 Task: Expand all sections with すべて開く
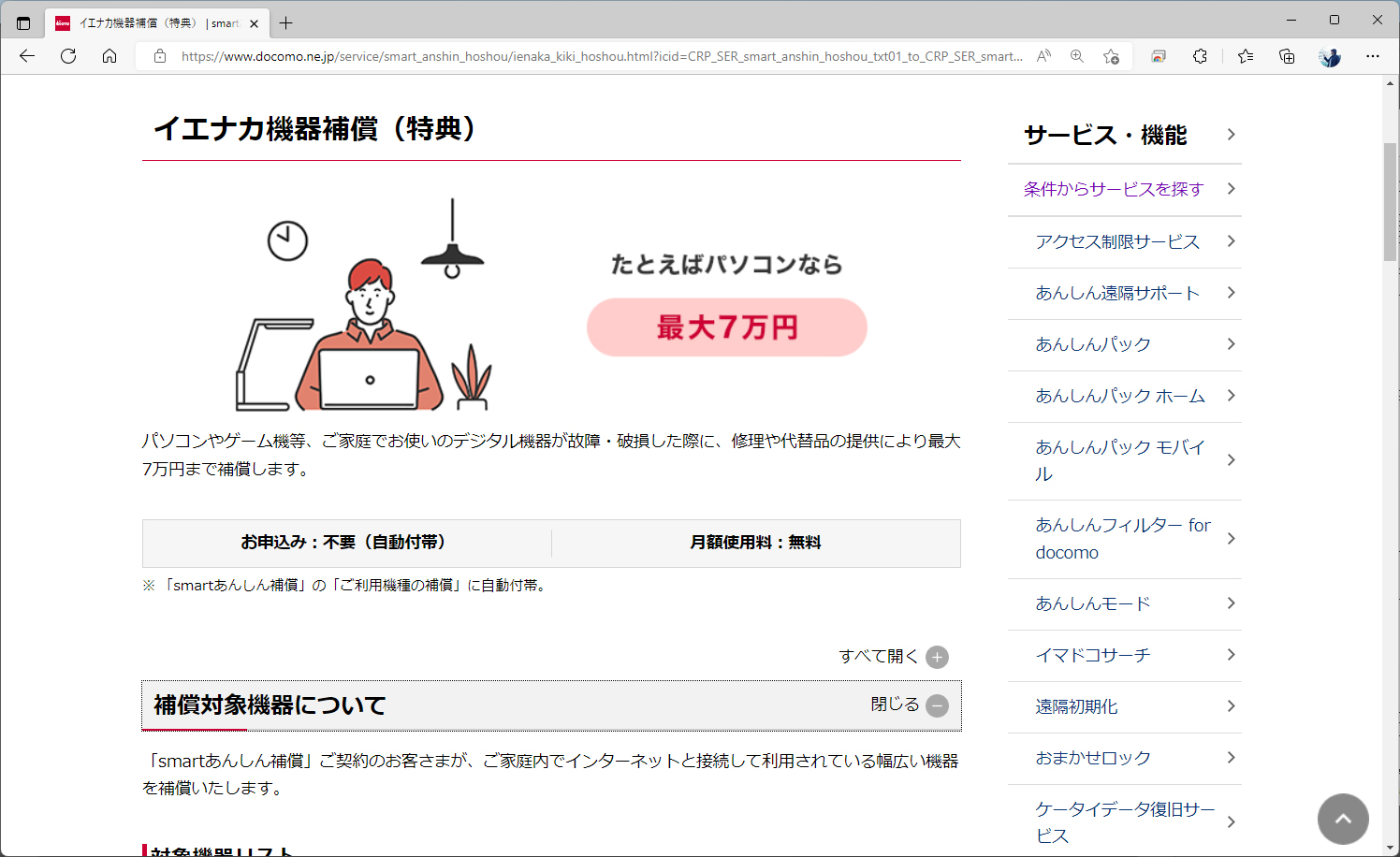[x=894, y=657]
